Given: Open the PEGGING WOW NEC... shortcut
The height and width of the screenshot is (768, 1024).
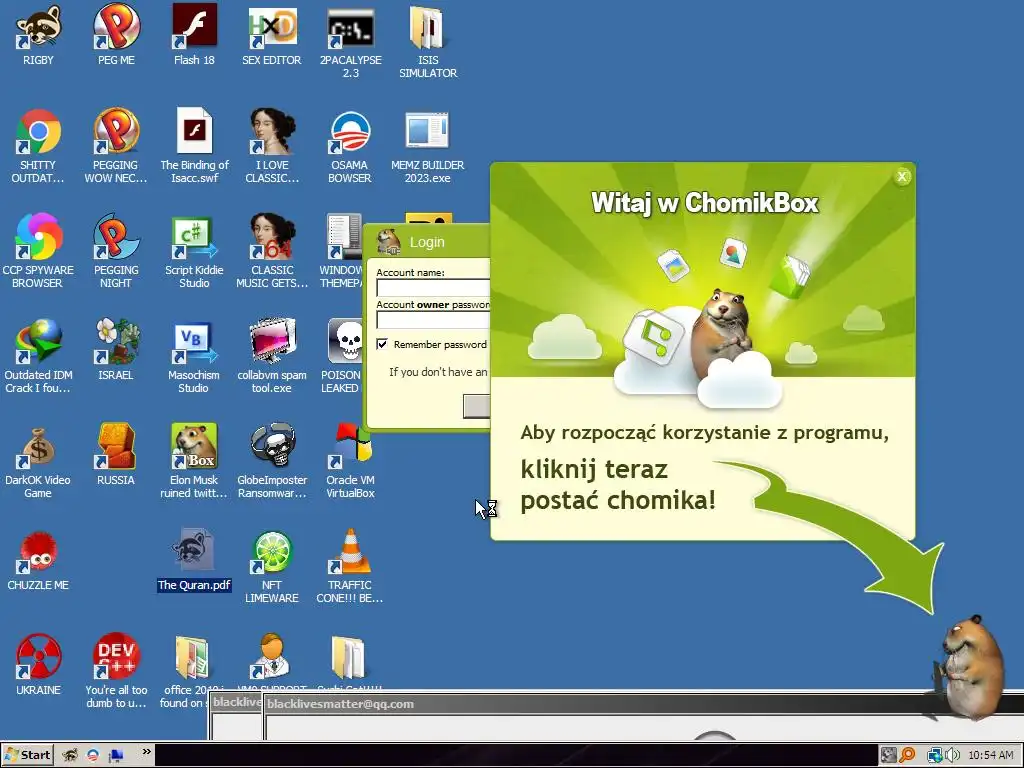Looking at the screenshot, I should pos(116,132).
